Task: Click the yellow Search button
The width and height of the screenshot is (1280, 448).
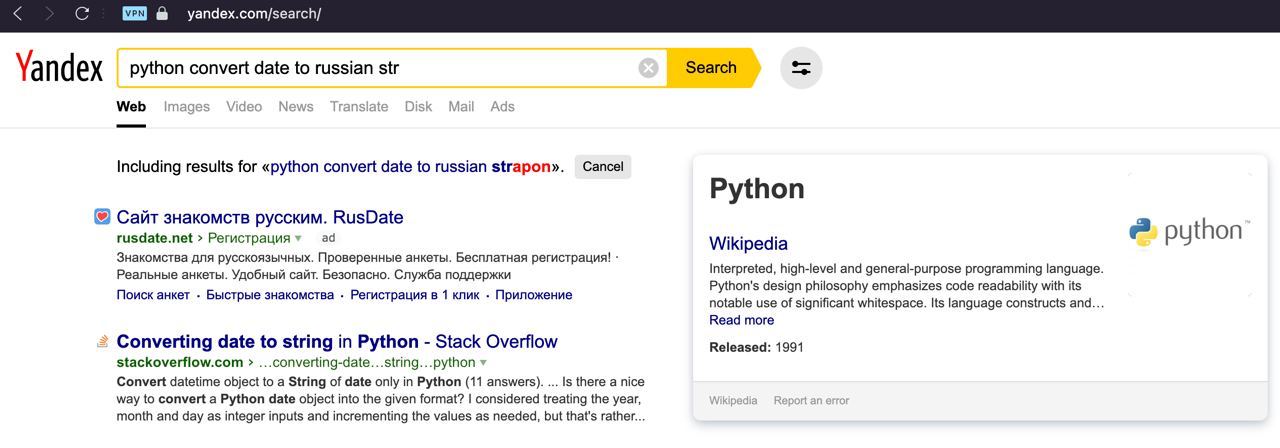Action: tap(711, 68)
